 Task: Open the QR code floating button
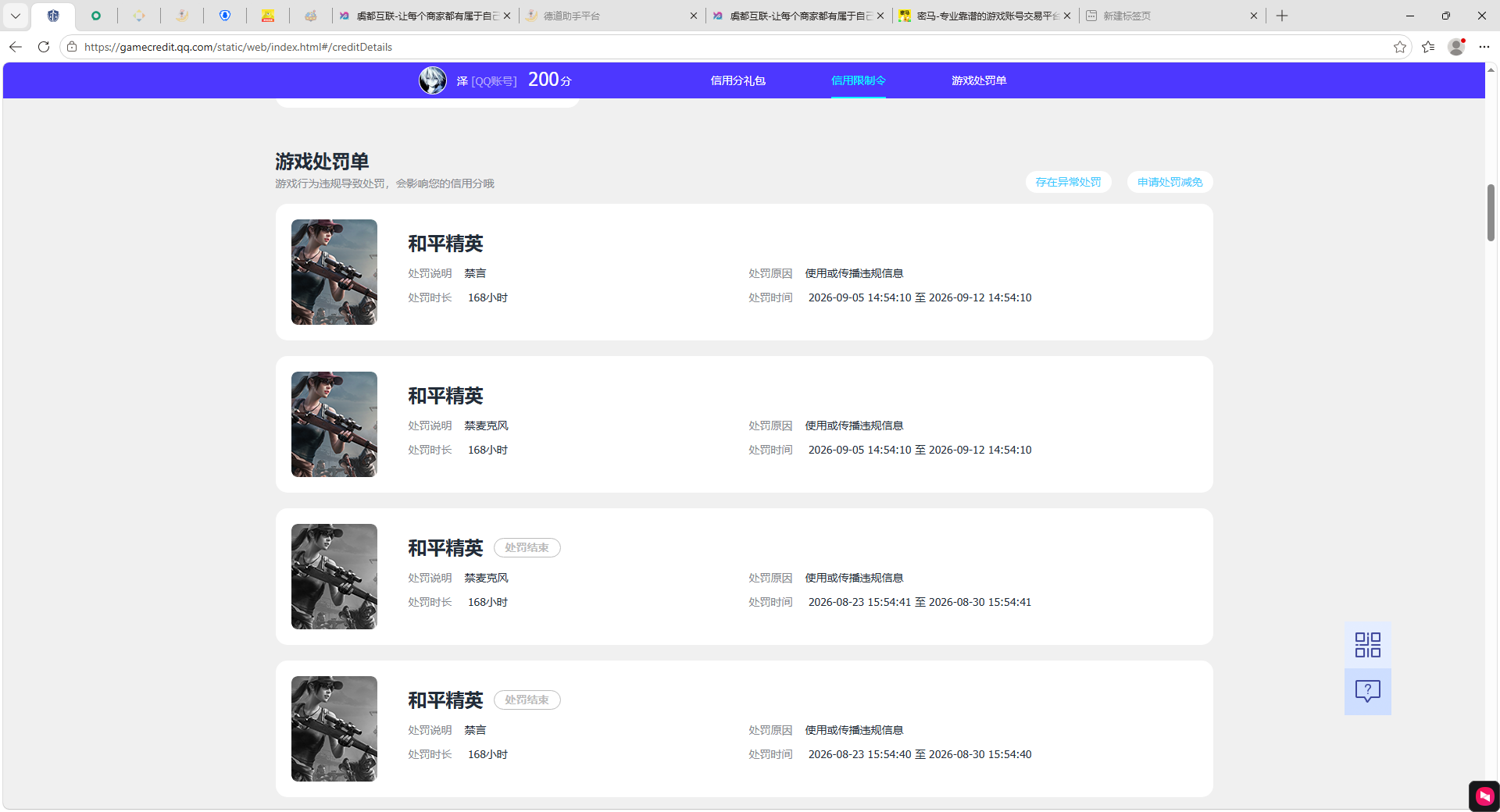click(1367, 645)
